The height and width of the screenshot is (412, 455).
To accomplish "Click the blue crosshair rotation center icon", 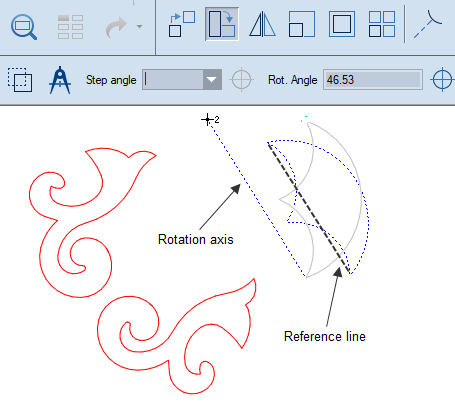I will click(442, 80).
